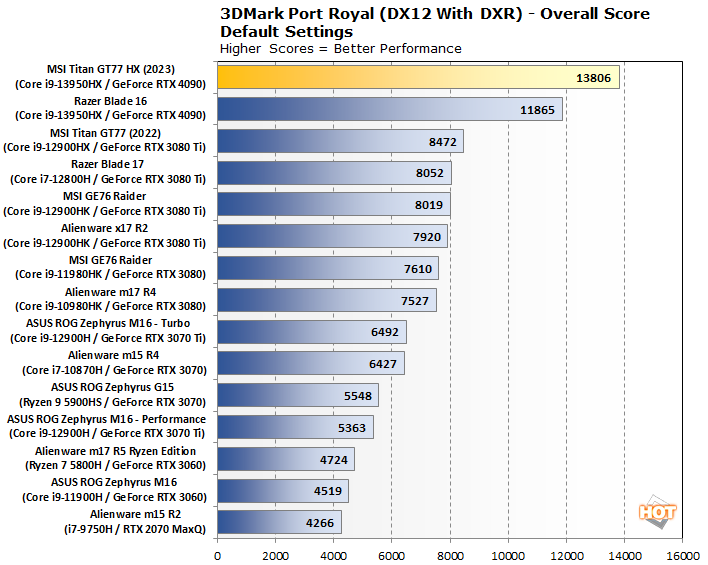Click the bar with score 7527
This screenshot has height=565, width=708.
(327, 300)
